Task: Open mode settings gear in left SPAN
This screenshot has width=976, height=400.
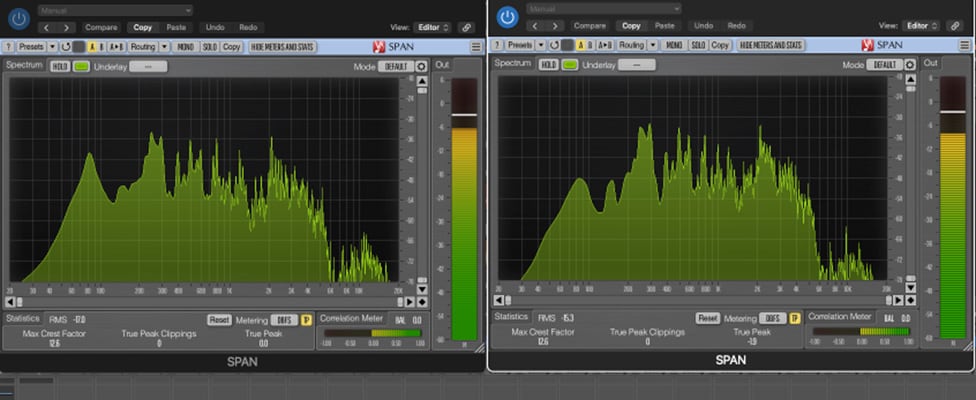Action: pyautogui.click(x=421, y=67)
